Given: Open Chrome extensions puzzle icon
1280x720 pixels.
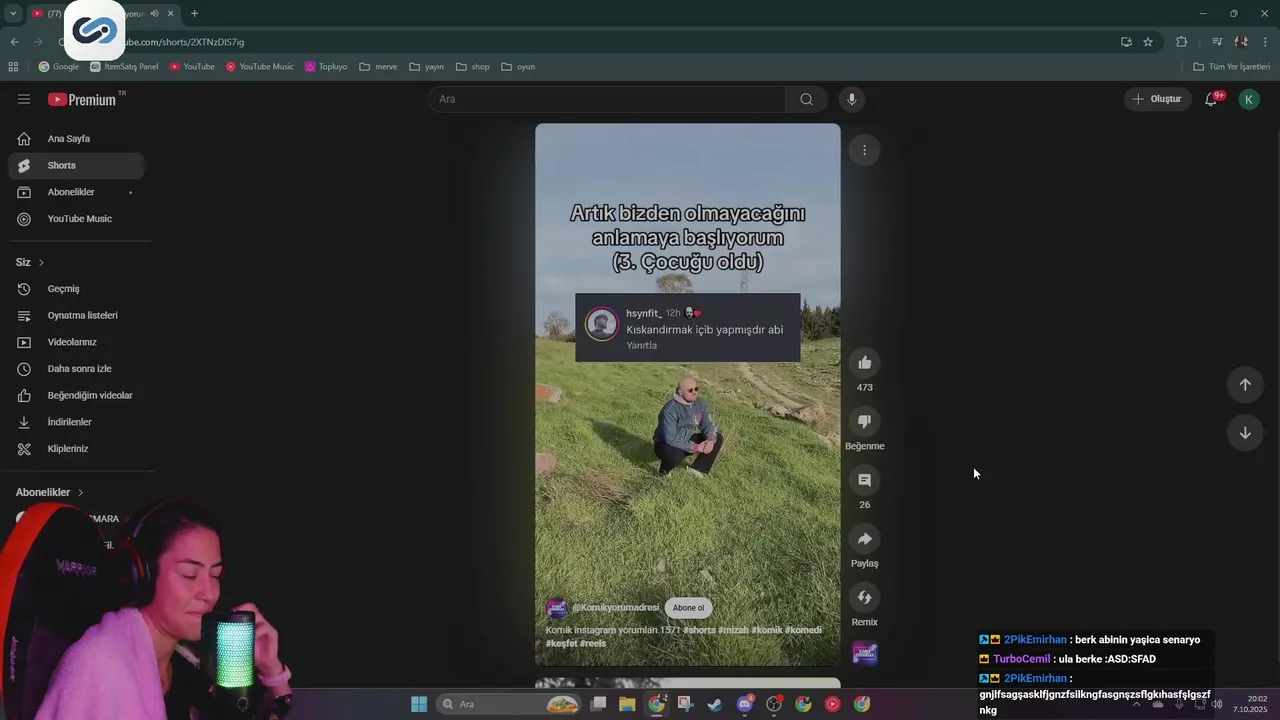Looking at the screenshot, I should 1182,42.
